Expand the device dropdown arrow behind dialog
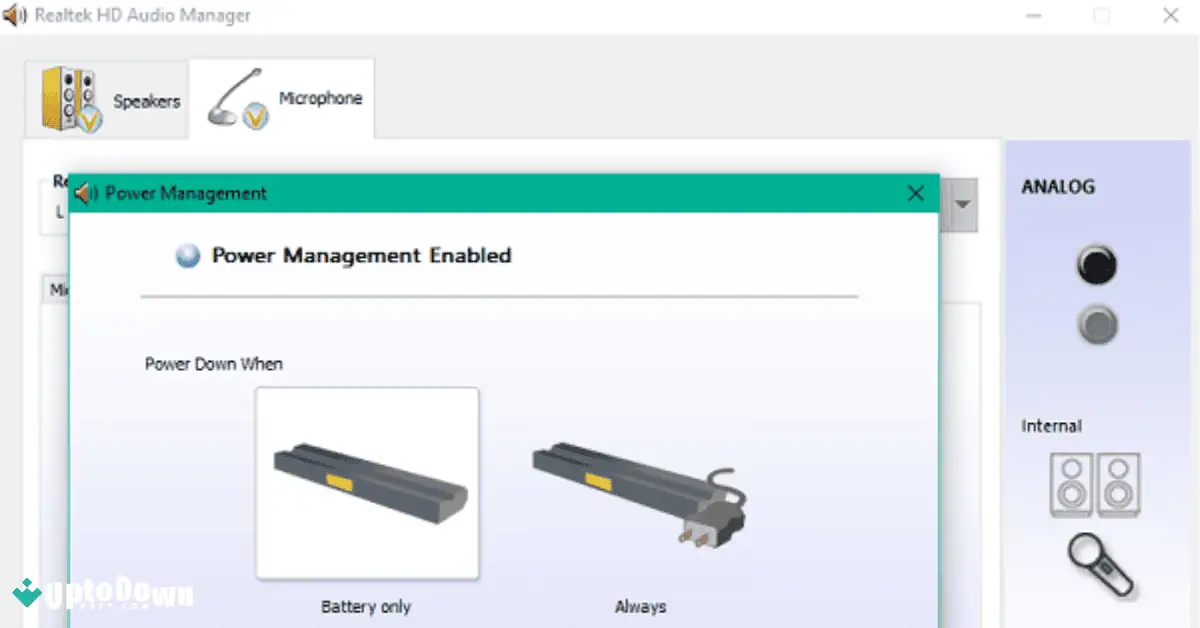The height and width of the screenshot is (628, 1200). (x=962, y=205)
